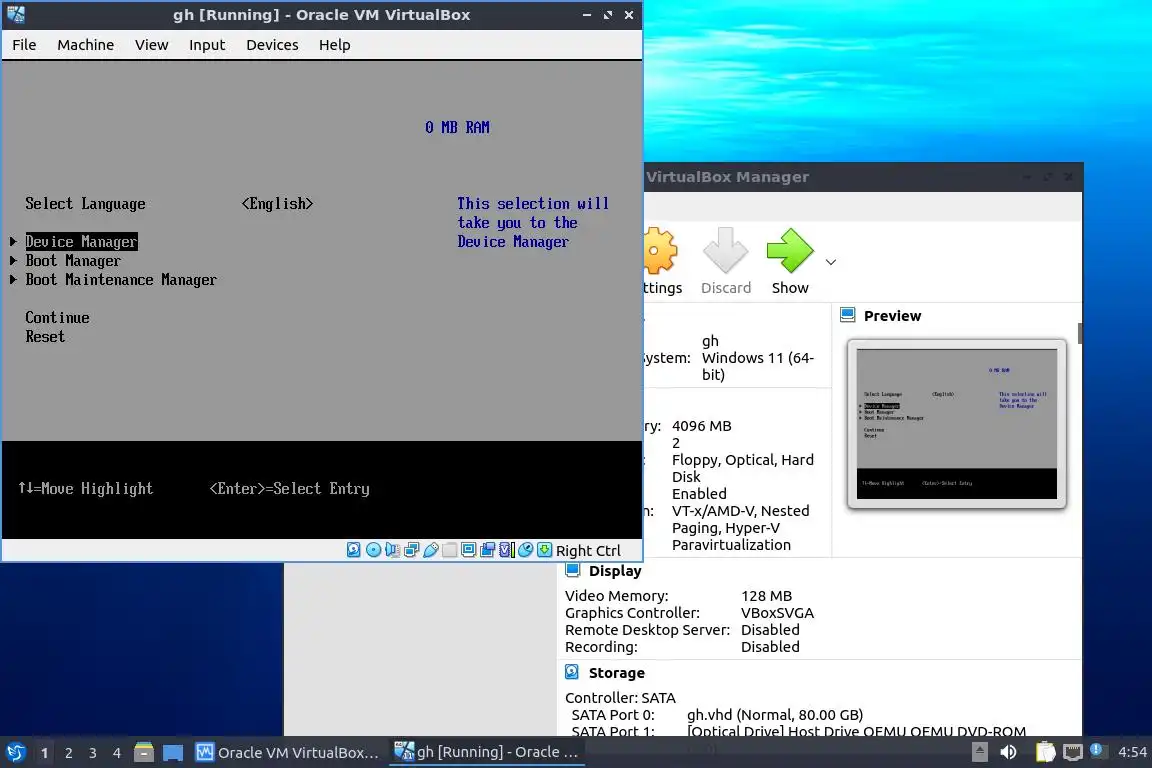Select the Boot Manager entry
The image size is (1152, 768).
[x=73, y=261]
